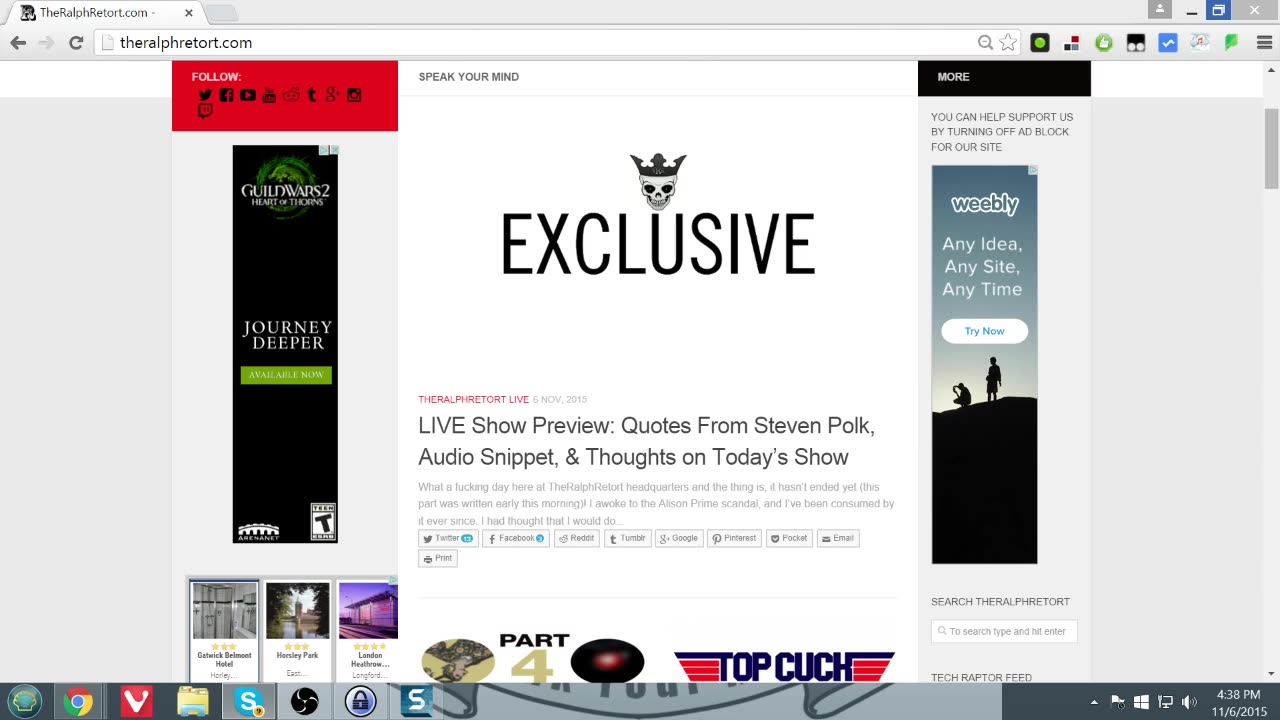
Task: Open the Reddit follow icon
Action: click(290, 95)
